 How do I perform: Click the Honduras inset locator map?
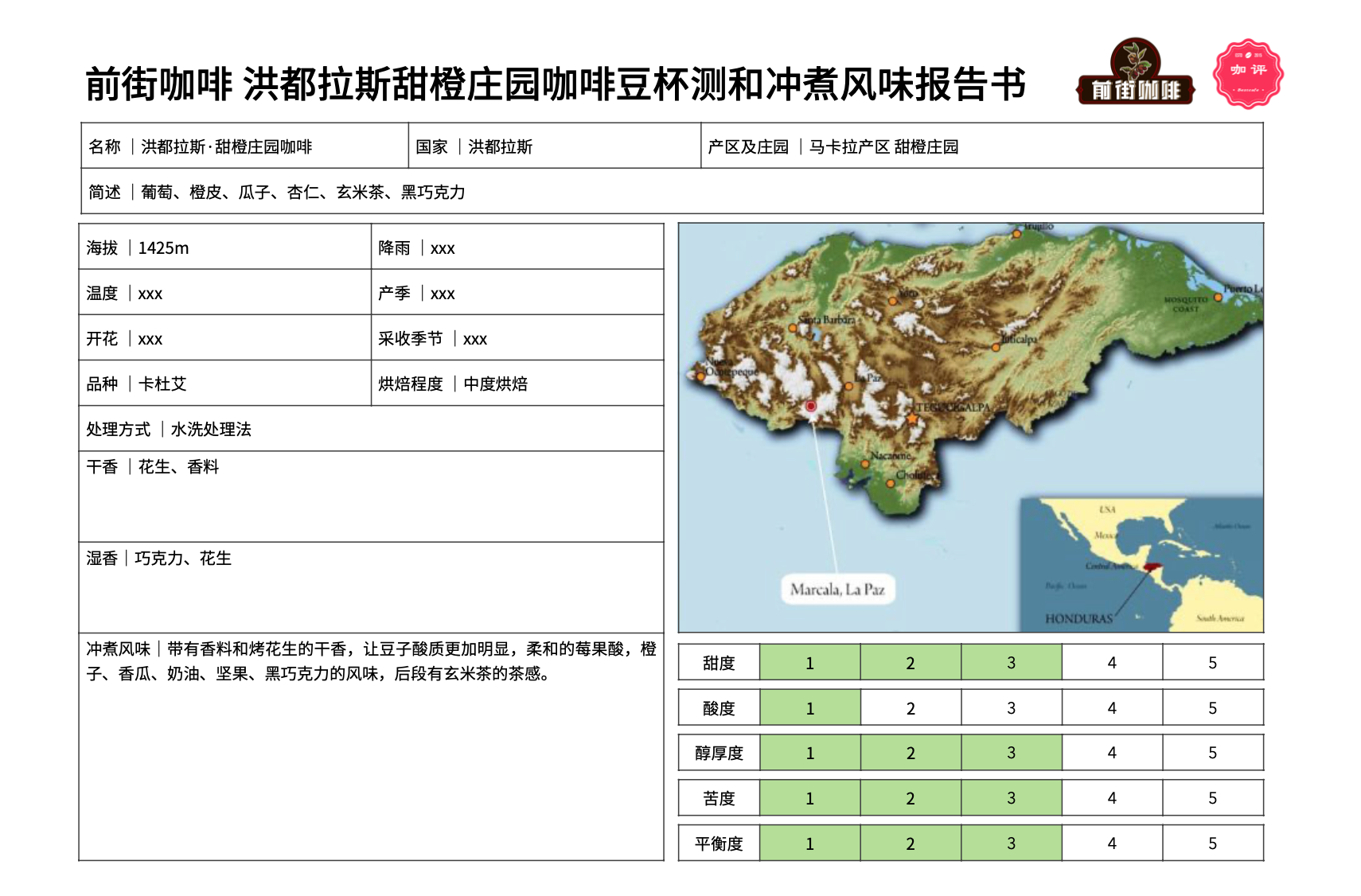click(x=1141, y=565)
